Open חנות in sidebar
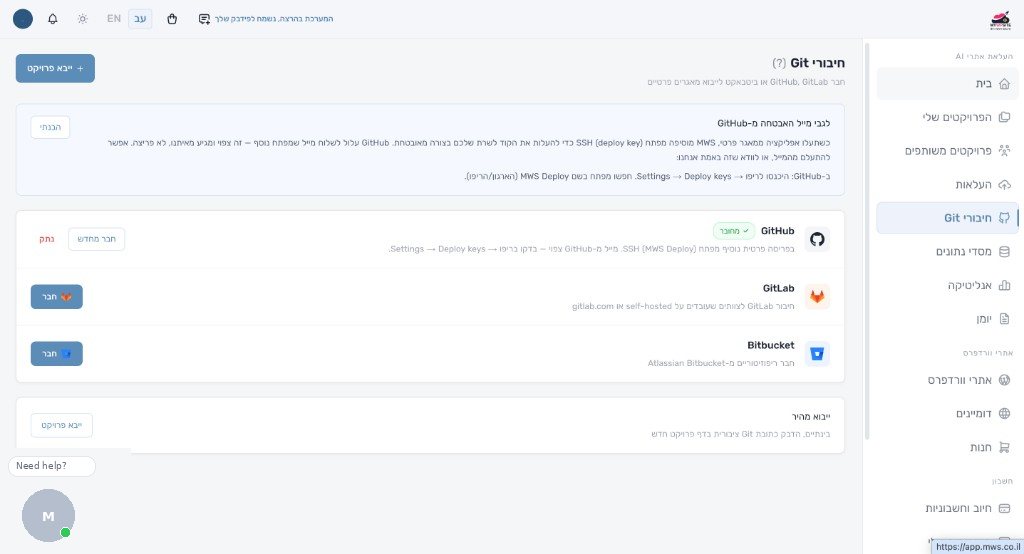The height and width of the screenshot is (554, 1024). tap(947, 447)
